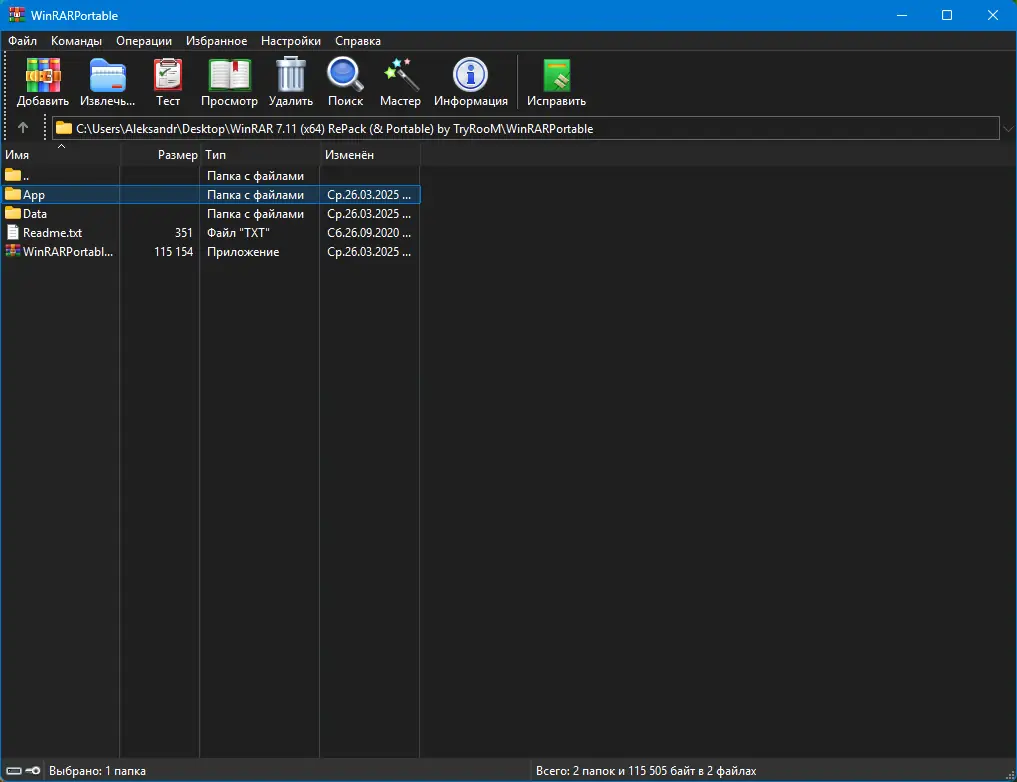Click the window resize grip corner

coord(1010,775)
